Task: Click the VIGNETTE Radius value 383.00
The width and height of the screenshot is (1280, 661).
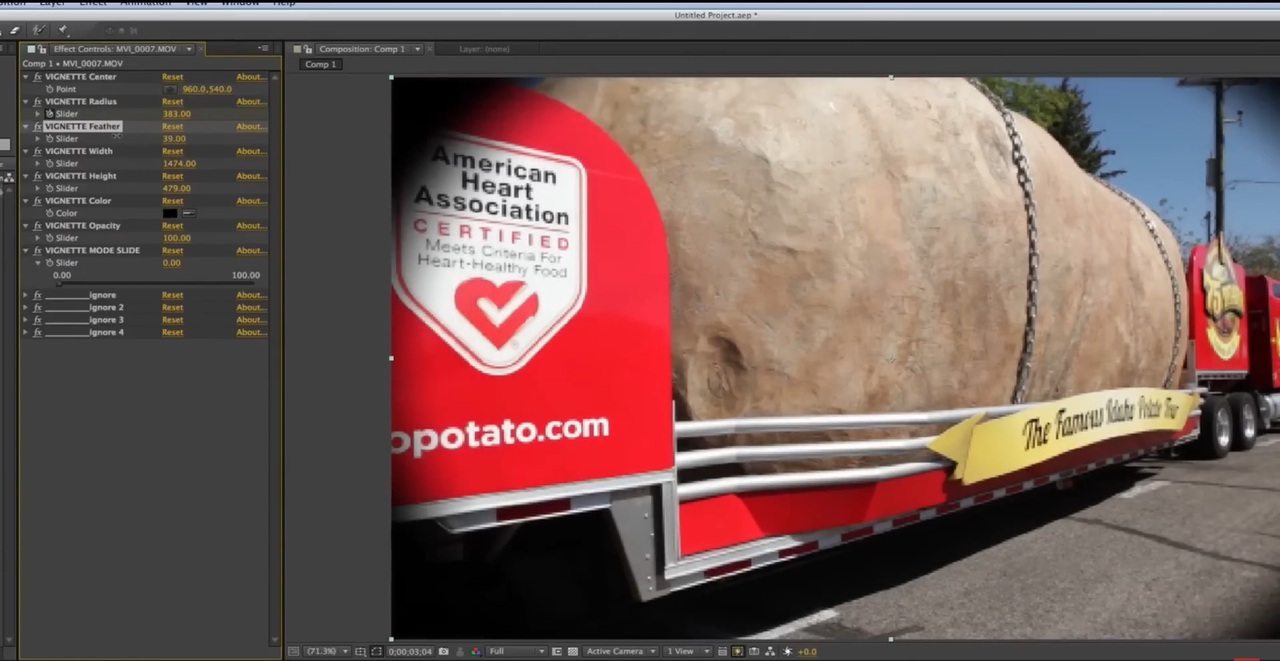Action: pyautogui.click(x=175, y=114)
